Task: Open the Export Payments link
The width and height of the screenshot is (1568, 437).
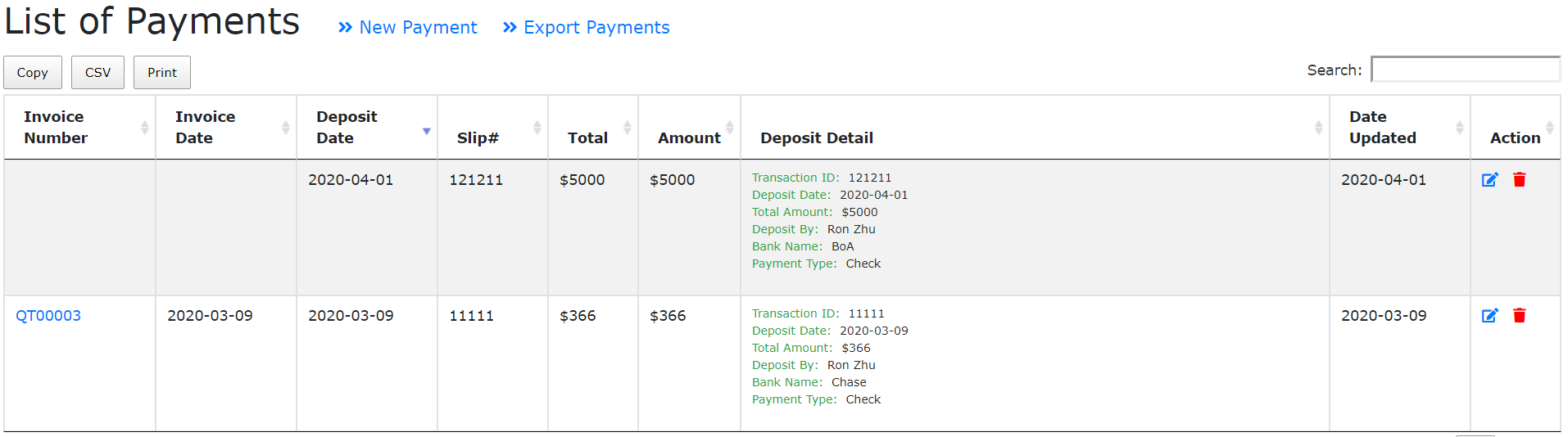Action: pos(587,28)
